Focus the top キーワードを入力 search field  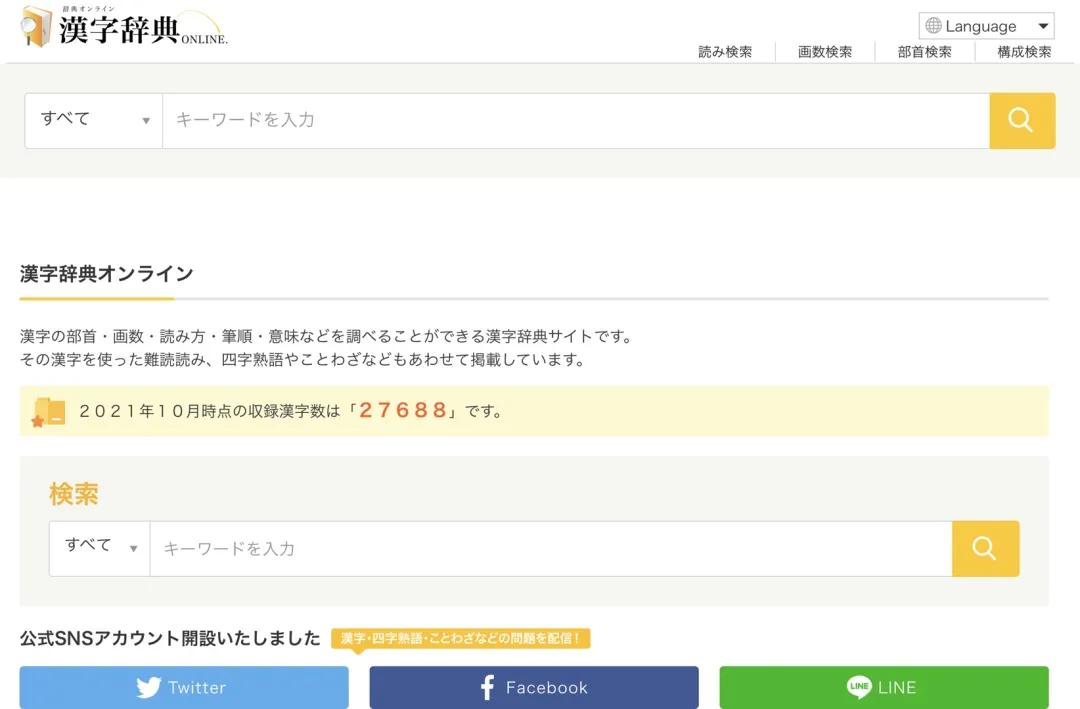coord(576,121)
